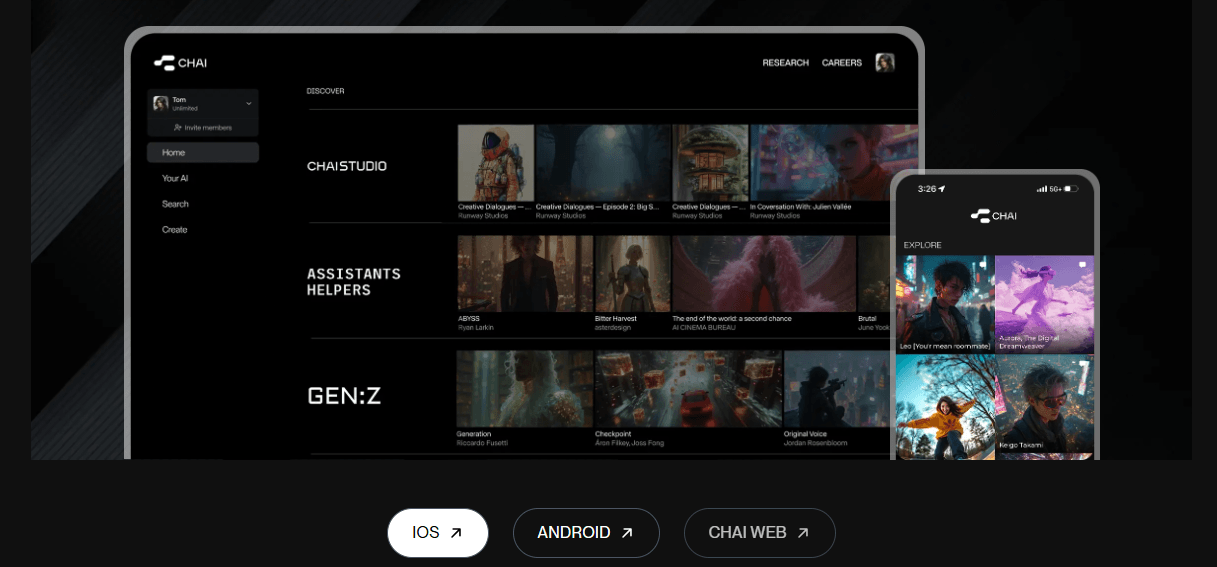Image resolution: width=1217 pixels, height=567 pixels.
Task: Click the 3:26 time on phone
Action: [926, 188]
